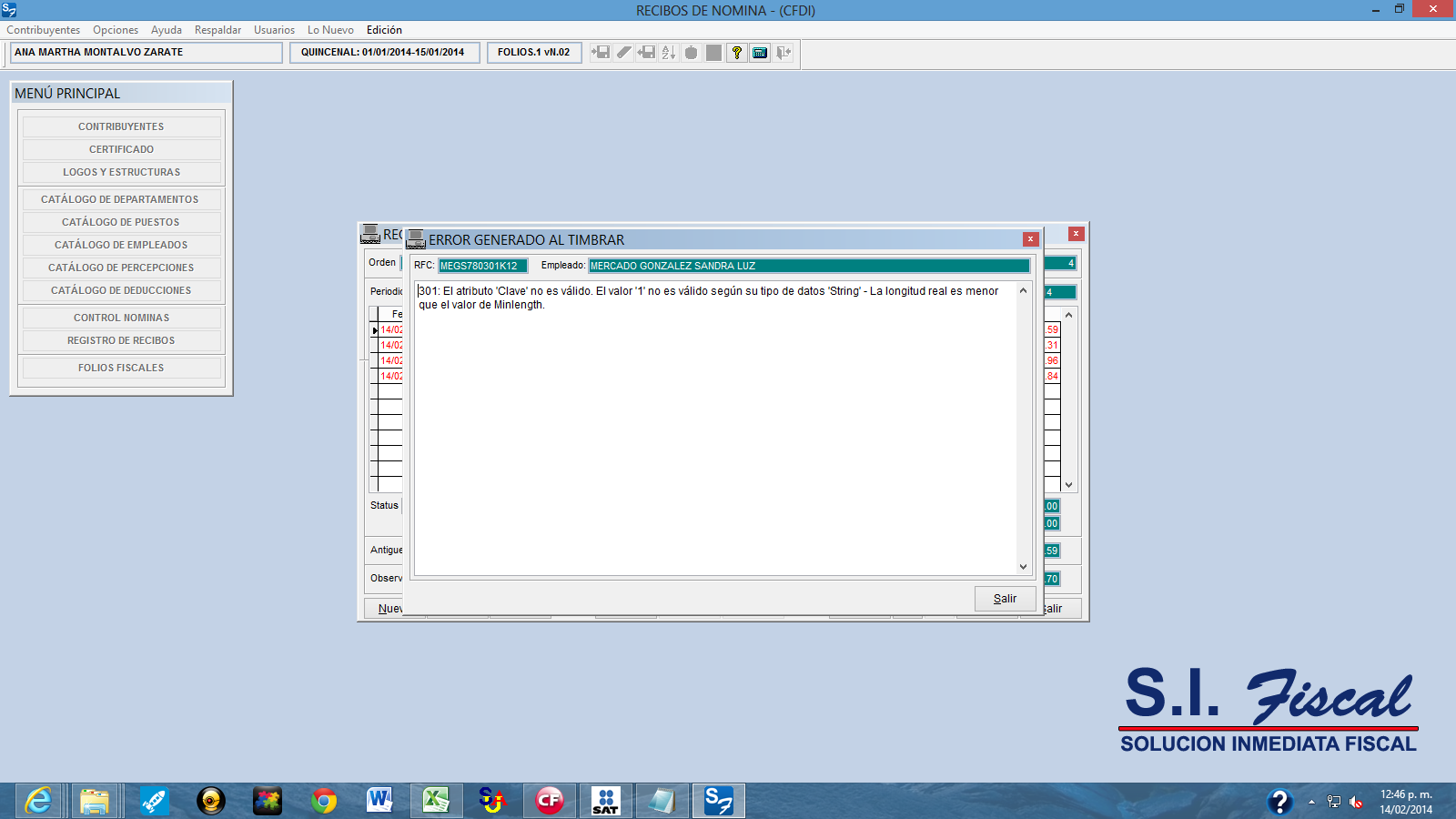Click the A-Z sort toolbar icon
The image size is (1456, 819).
[x=669, y=53]
